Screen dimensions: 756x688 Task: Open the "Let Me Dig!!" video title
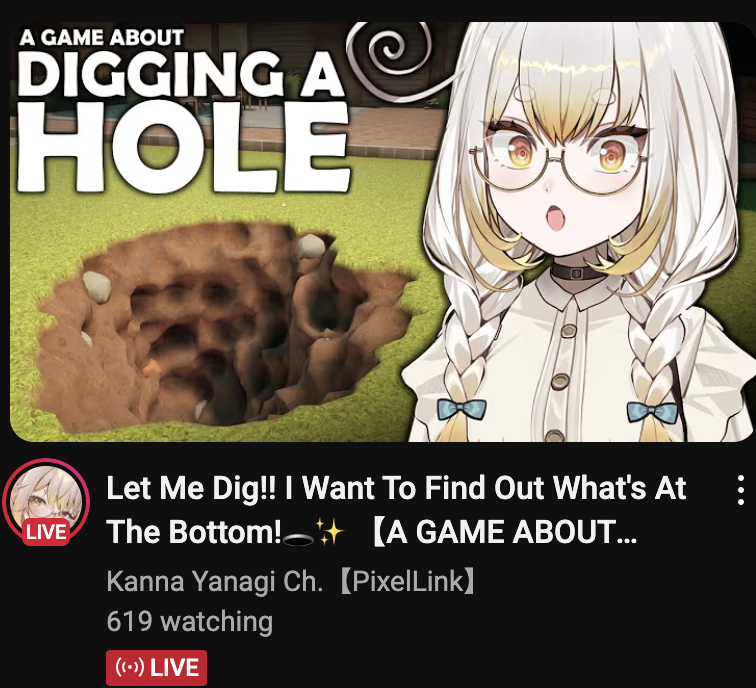click(x=396, y=510)
